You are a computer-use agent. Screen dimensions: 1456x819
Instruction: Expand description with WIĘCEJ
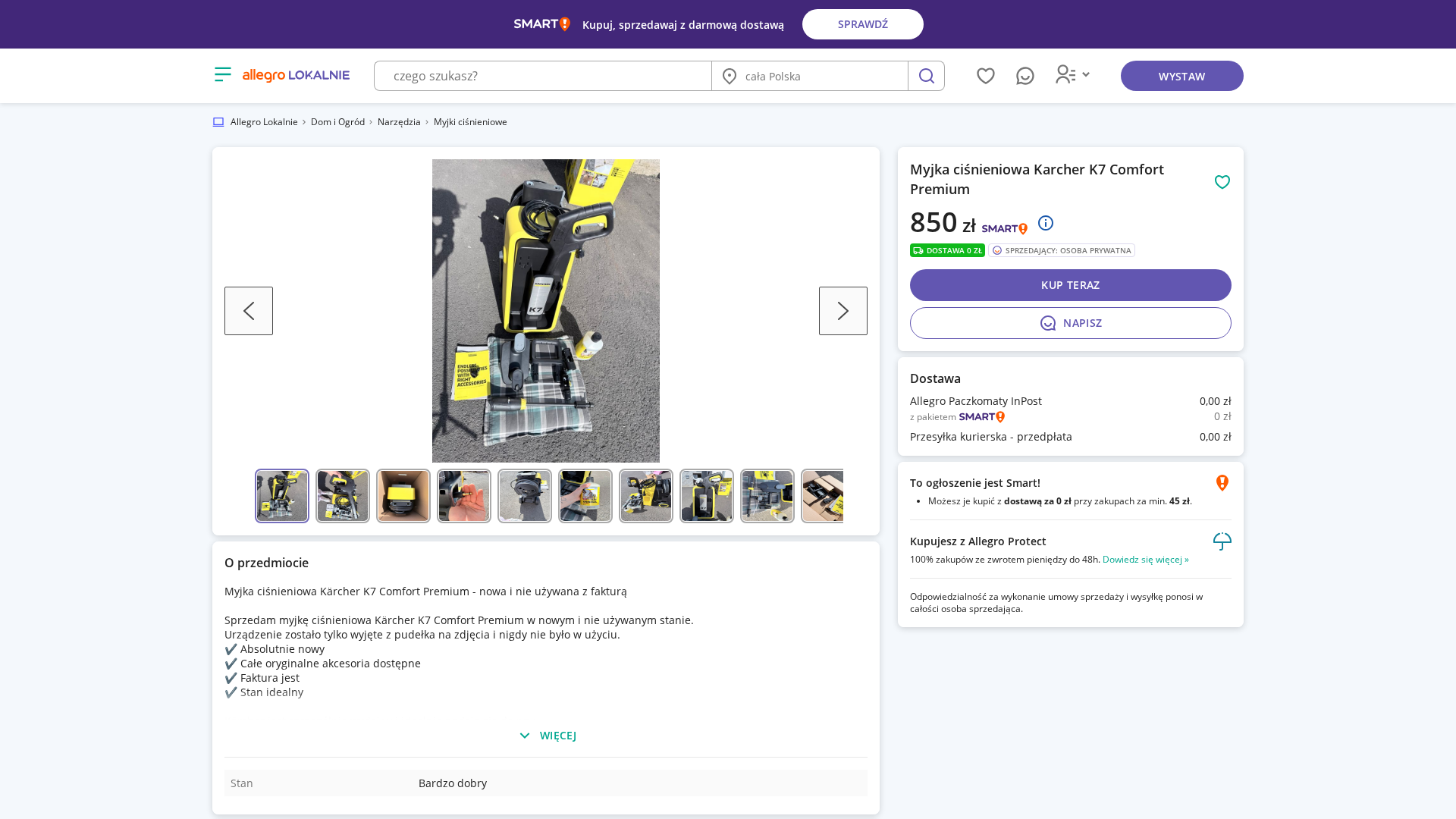pyautogui.click(x=547, y=736)
